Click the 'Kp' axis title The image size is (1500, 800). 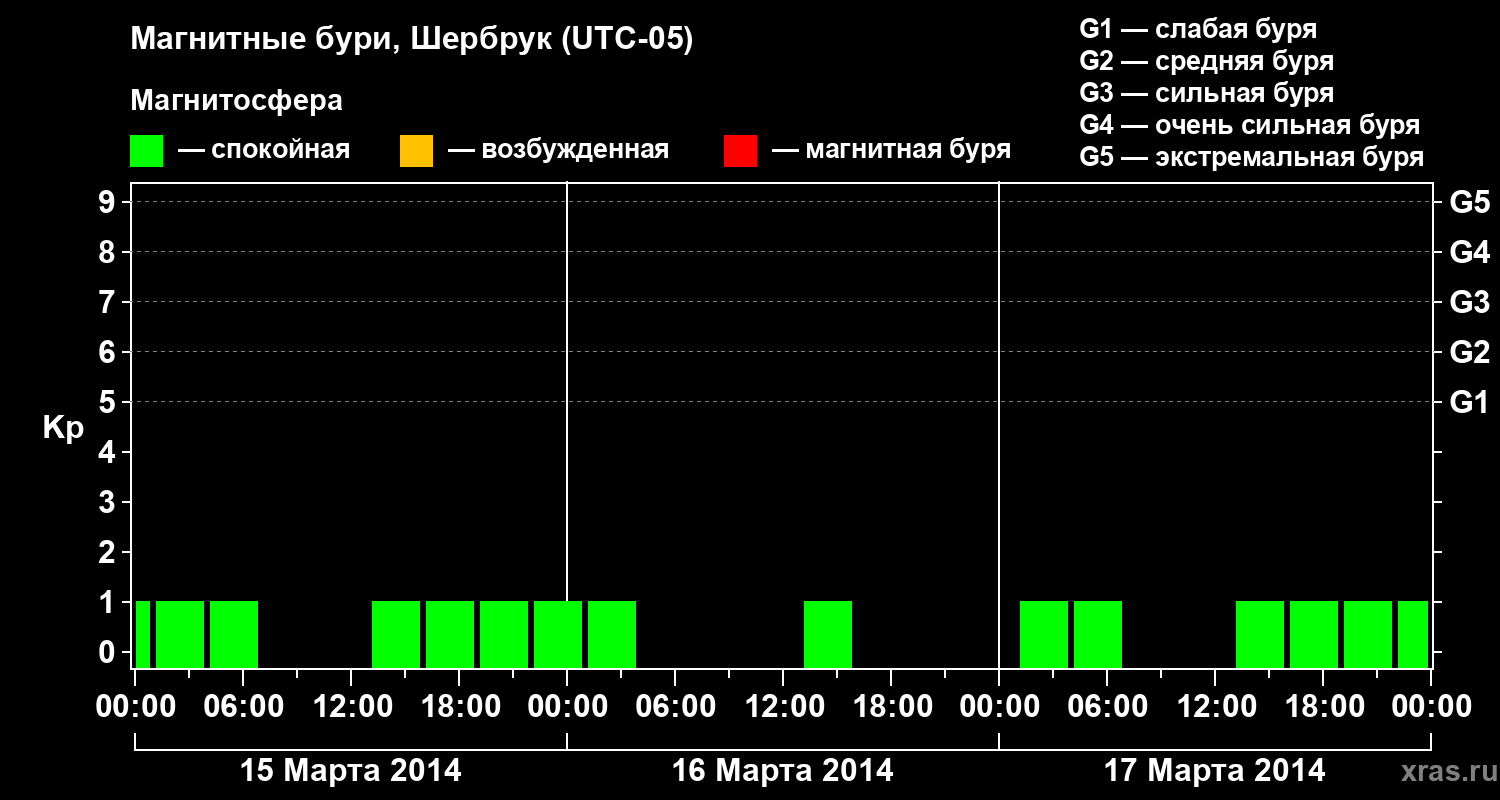click(x=63, y=428)
